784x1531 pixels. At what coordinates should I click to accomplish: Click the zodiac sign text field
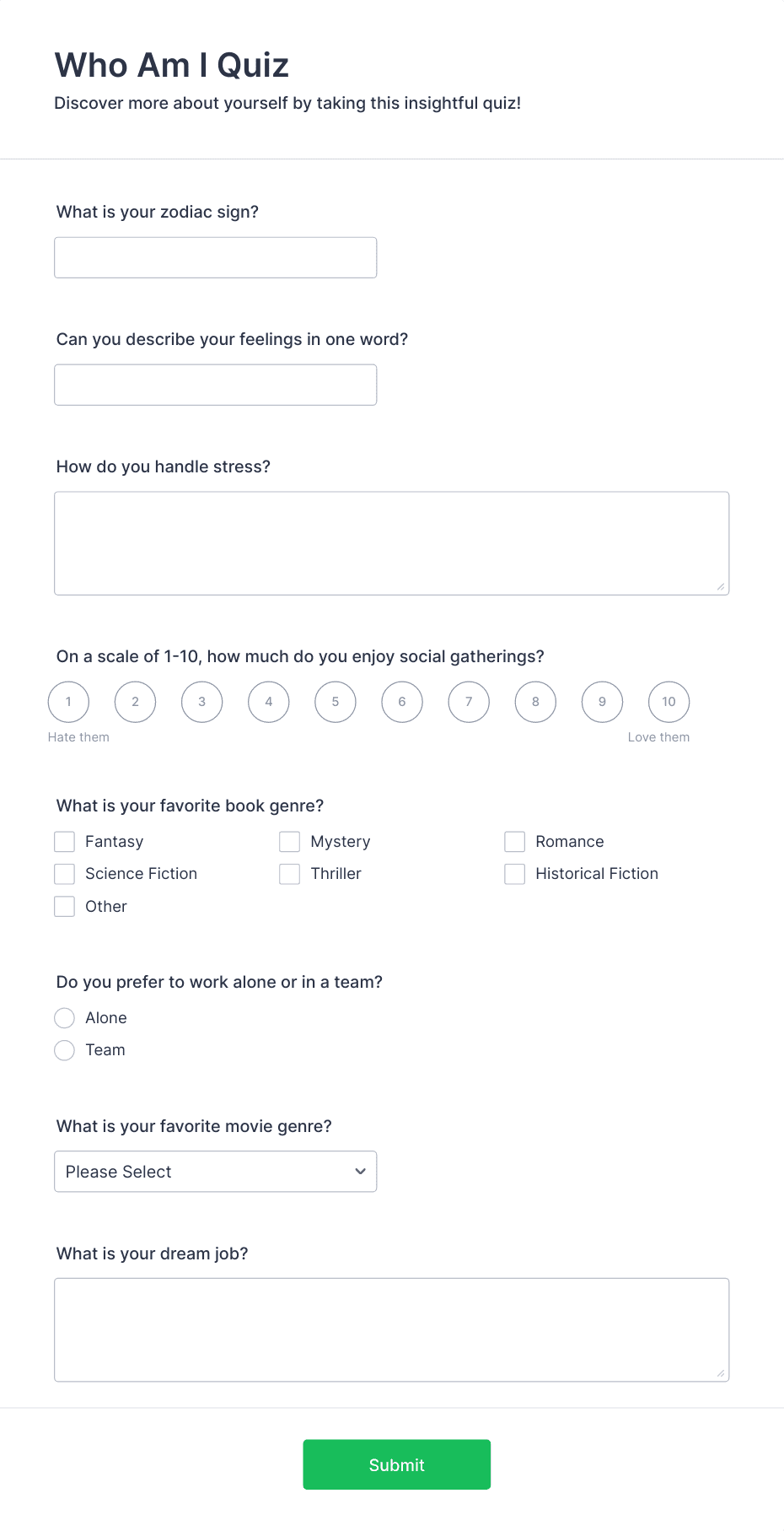tap(215, 257)
